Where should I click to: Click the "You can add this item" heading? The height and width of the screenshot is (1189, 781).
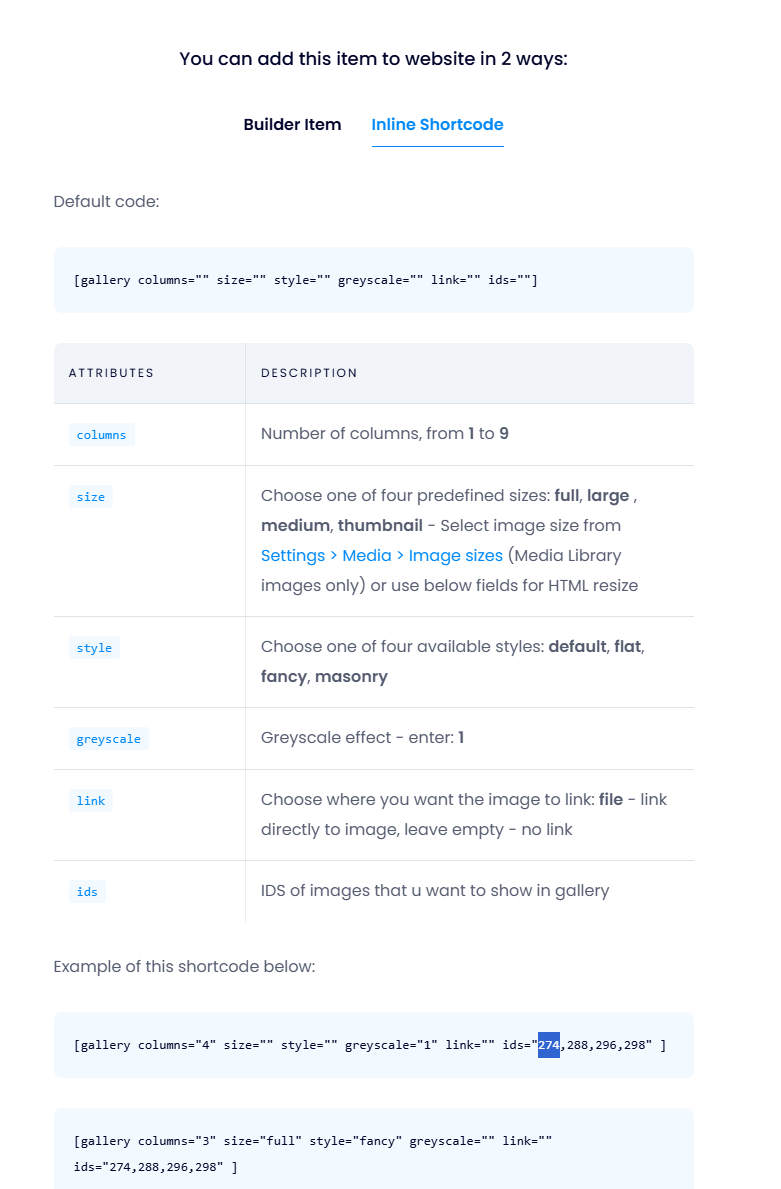[x=373, y=59]
